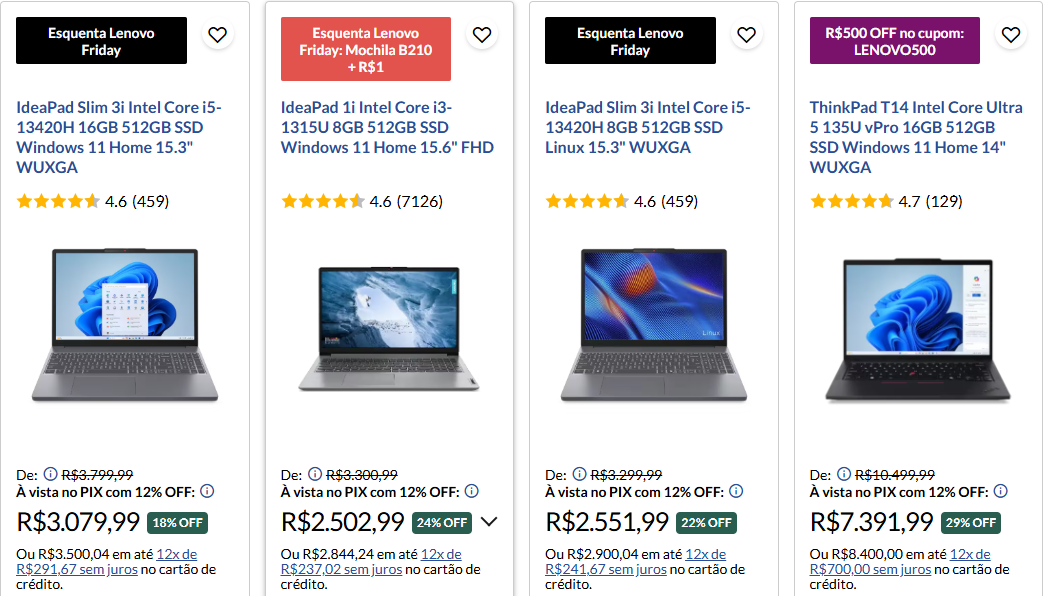Add ThinkPad T14 to favorites with heart

tap(1011, 35)
